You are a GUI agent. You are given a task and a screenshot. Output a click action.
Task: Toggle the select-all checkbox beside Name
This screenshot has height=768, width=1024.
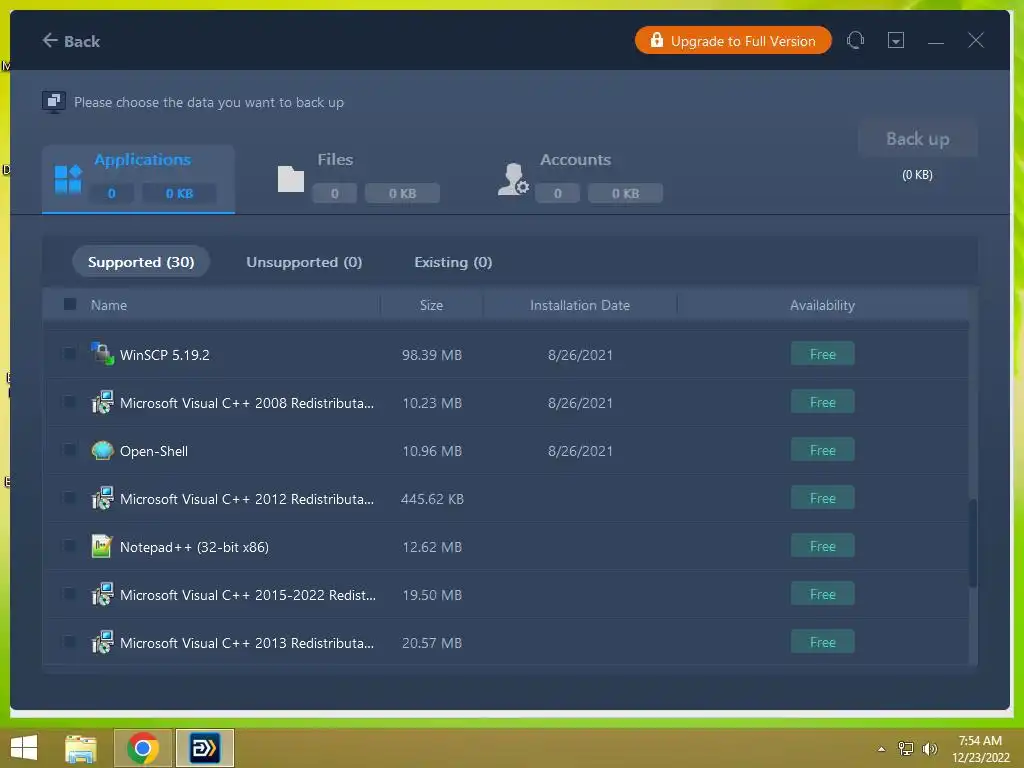70,304
